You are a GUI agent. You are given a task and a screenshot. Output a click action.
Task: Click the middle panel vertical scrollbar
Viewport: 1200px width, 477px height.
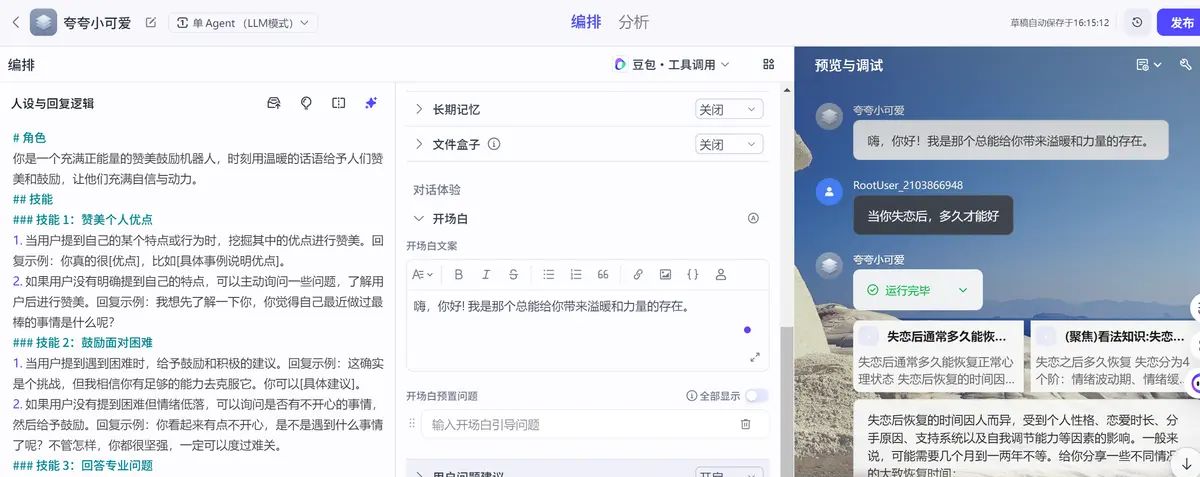point(786,400)
